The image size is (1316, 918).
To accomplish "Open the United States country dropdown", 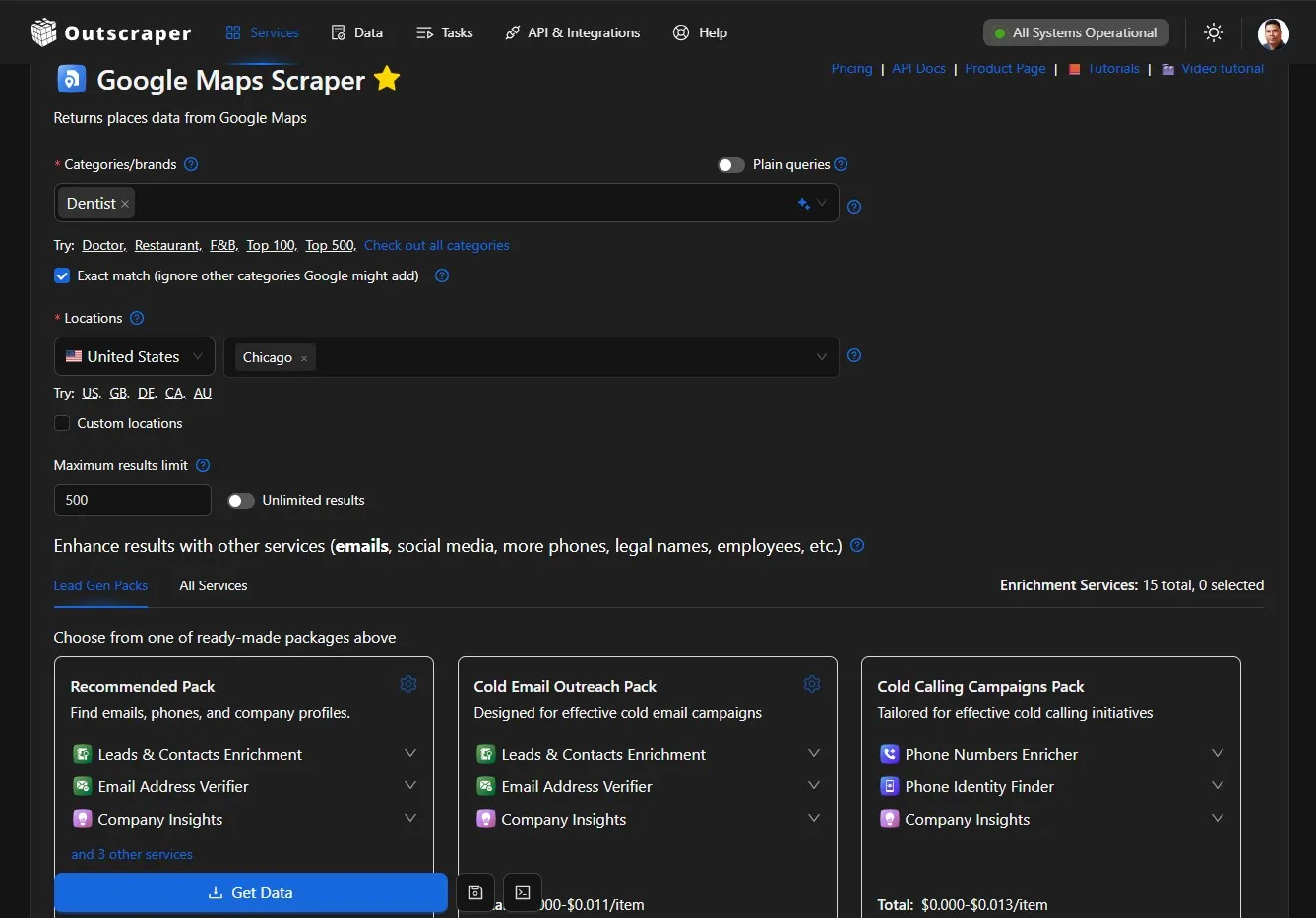I will tap(135, 357).
